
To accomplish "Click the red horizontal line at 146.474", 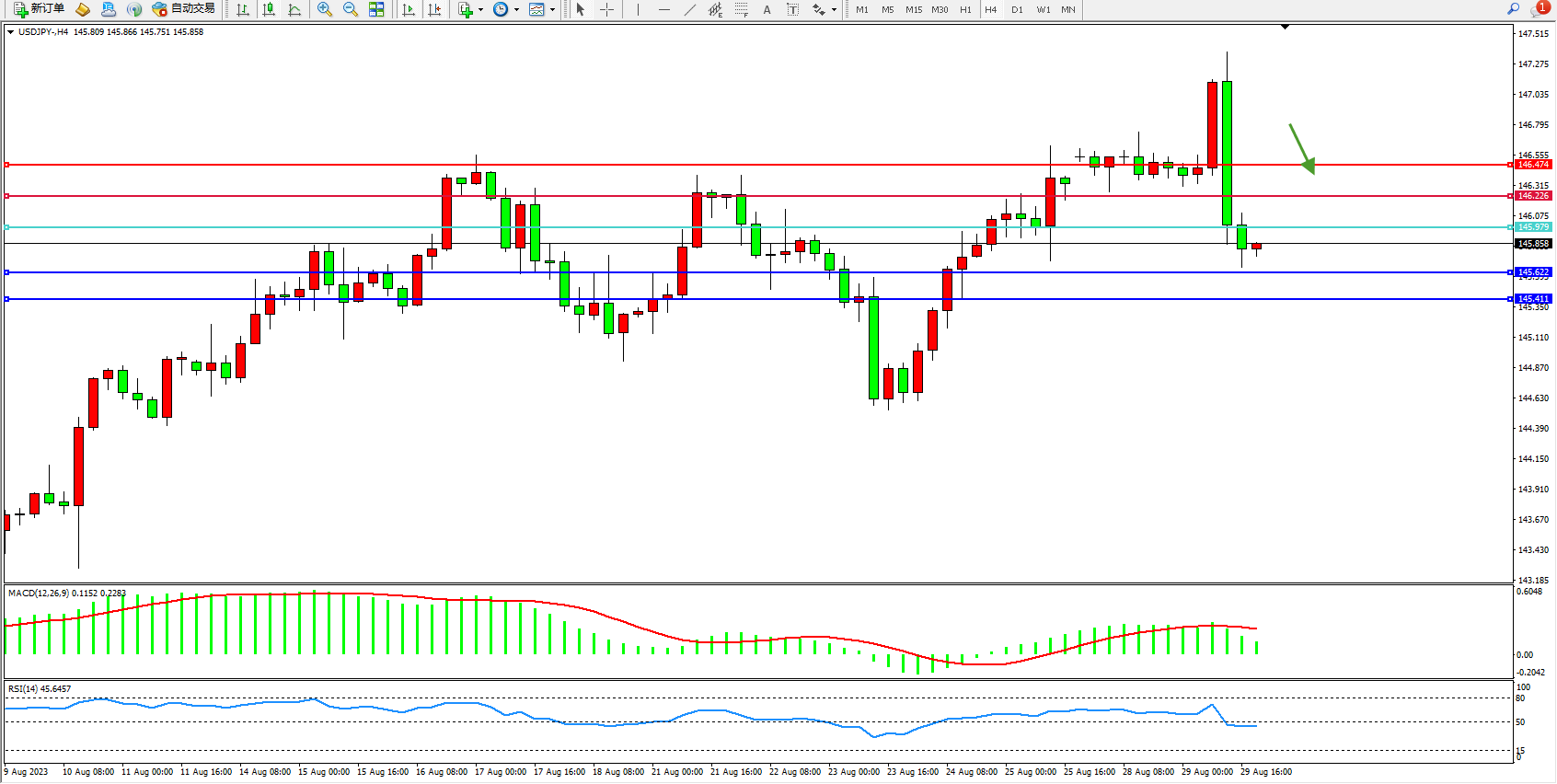I will 736,165.
